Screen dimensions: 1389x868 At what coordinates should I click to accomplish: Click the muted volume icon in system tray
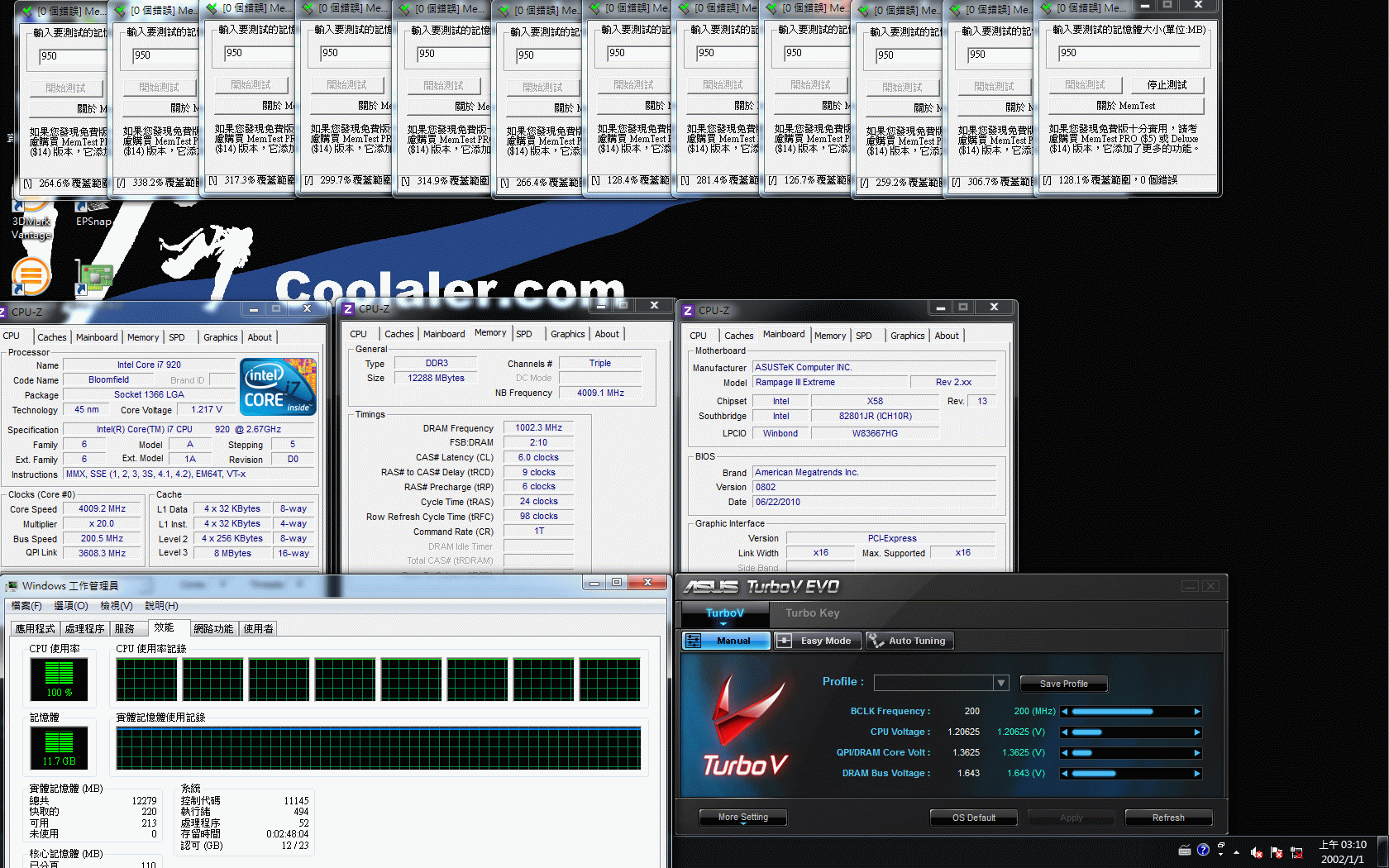(1257, 852)
